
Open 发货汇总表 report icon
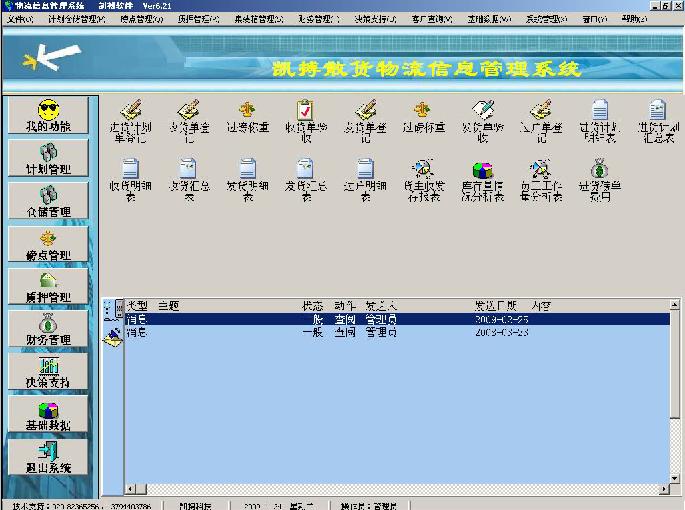(x=306, y=180)
